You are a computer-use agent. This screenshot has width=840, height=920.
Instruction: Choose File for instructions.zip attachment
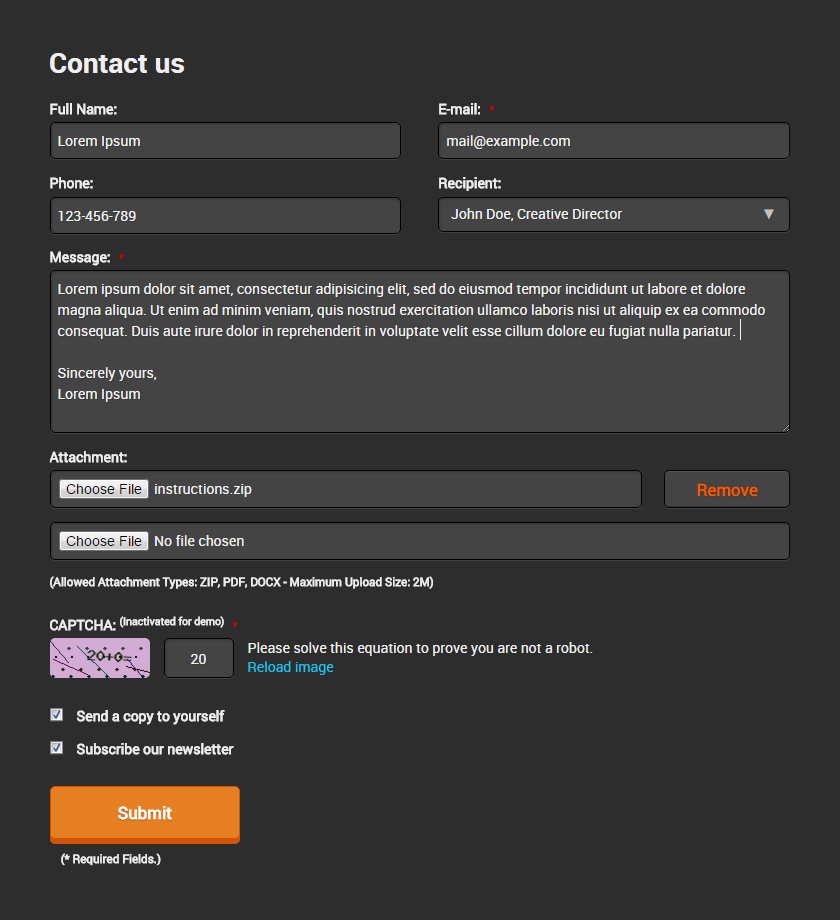pos(104,489)
